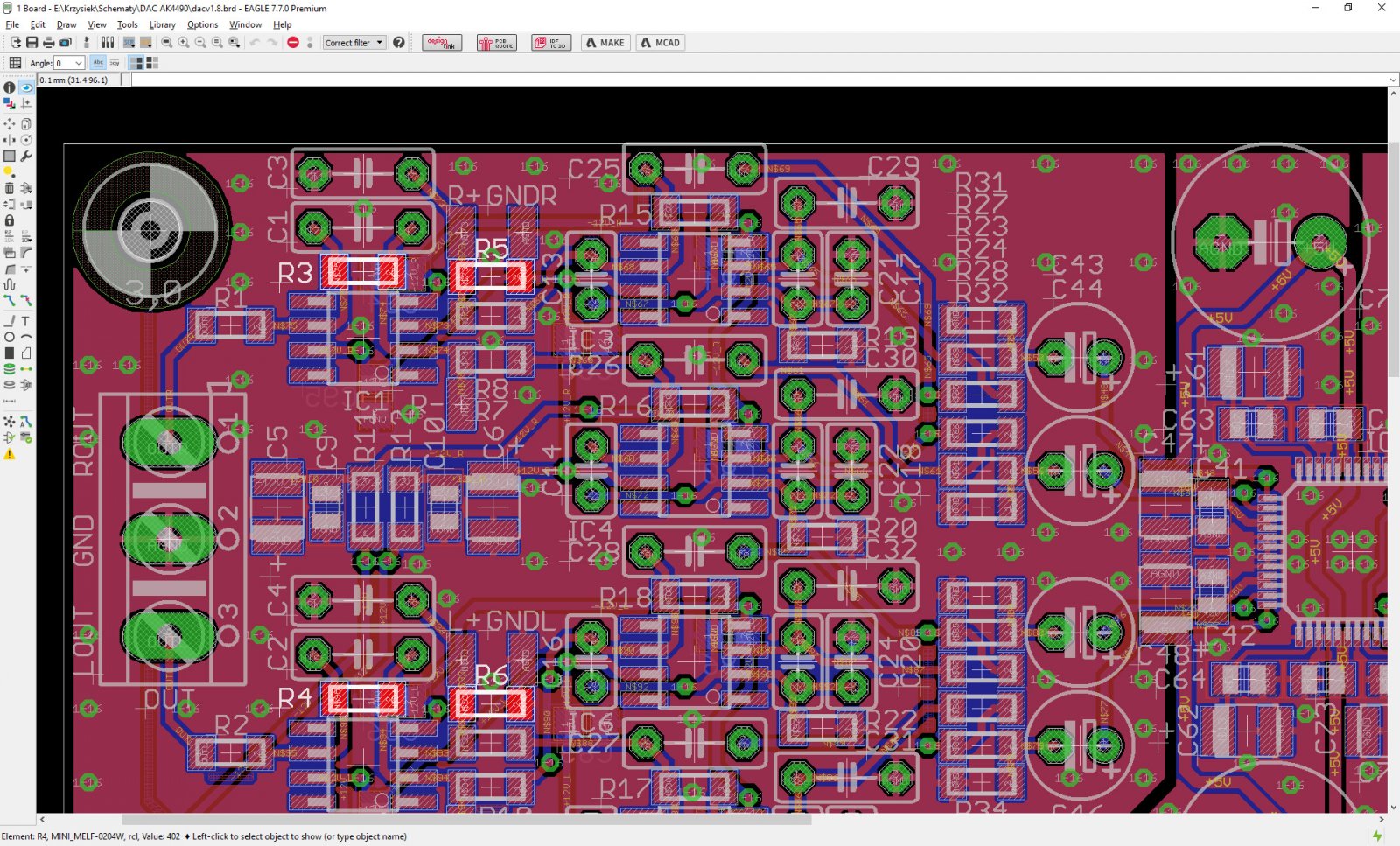
Task: Open the Edit menu
Action: [x=38, y=24]
